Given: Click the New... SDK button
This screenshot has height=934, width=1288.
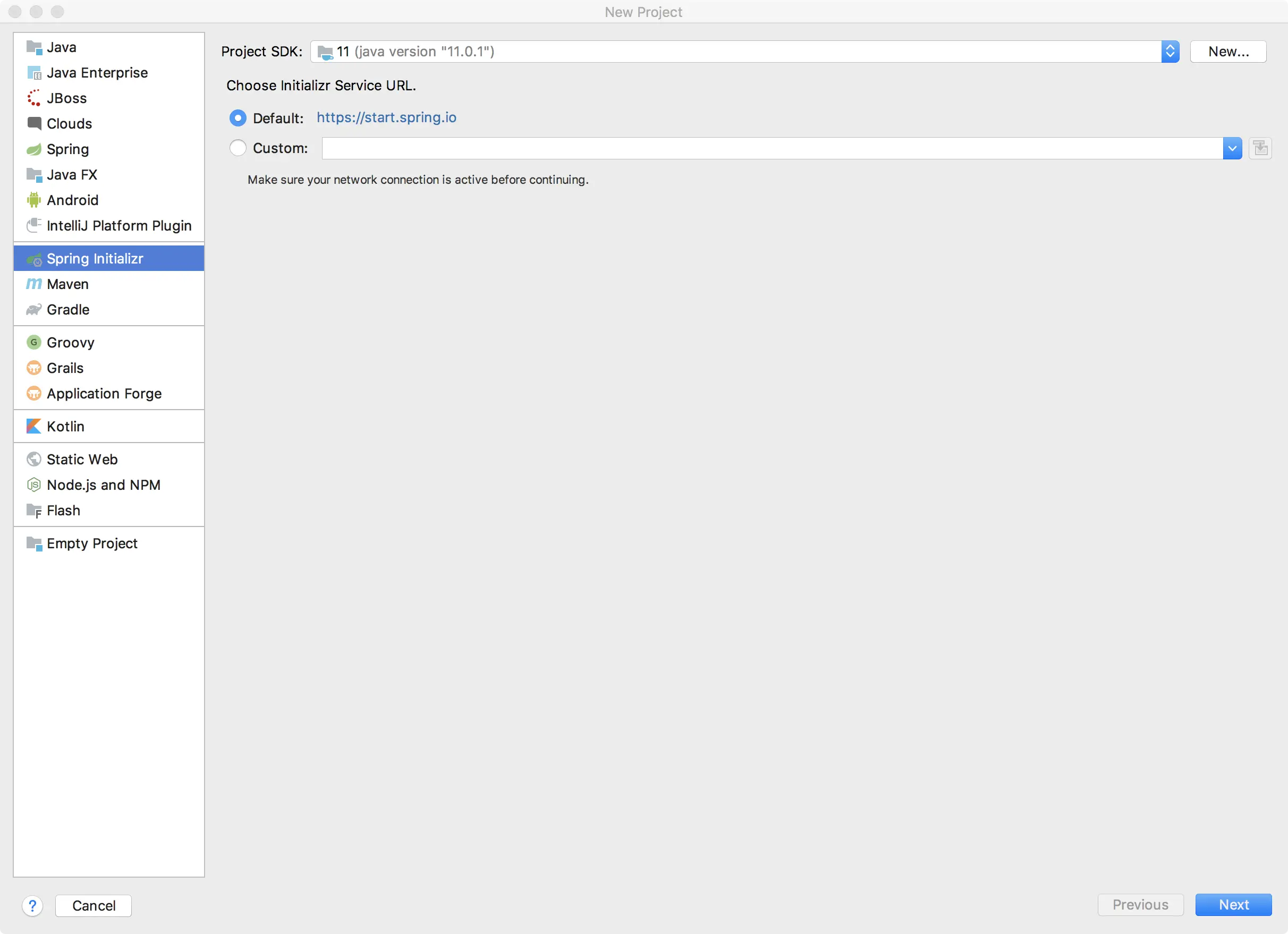Looking at the screenshot, I should click(x=1228, y=52).
